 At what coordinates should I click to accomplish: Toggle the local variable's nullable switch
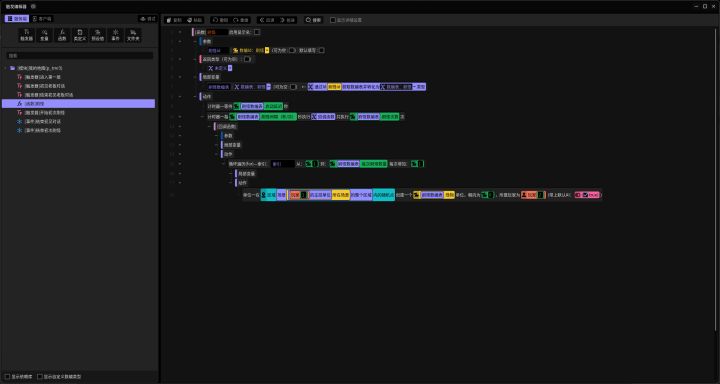[x=293, y=86]
